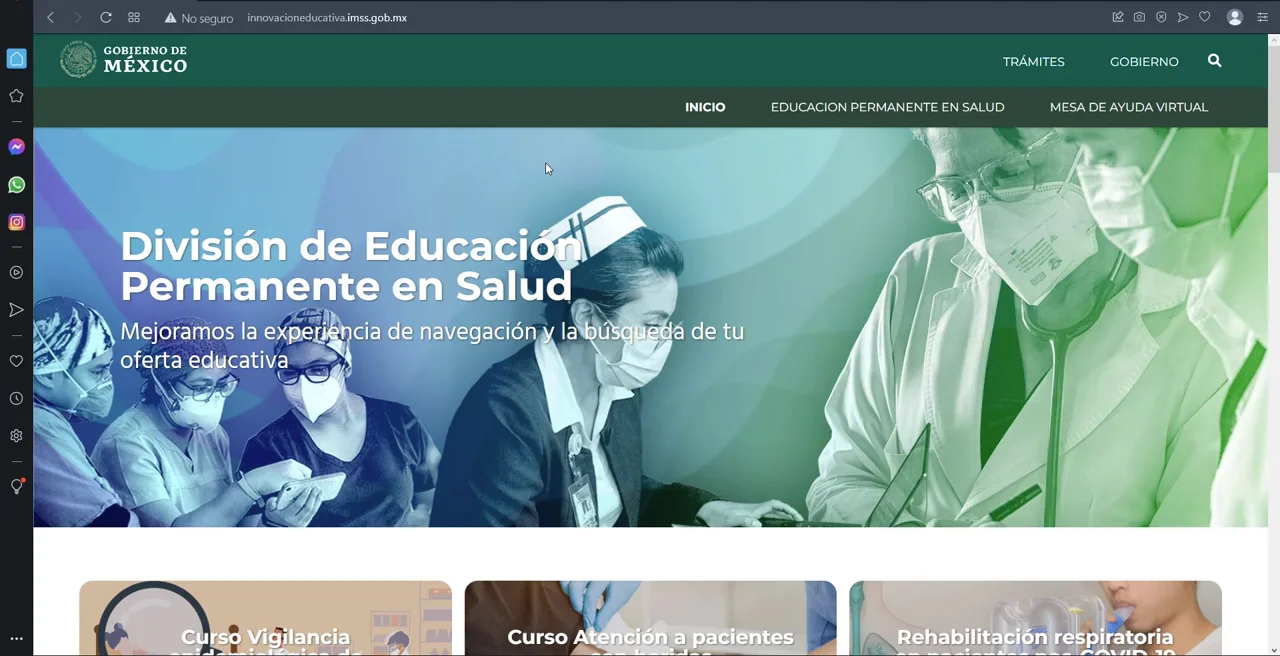Open Easy Setup sliders icon
This screenshot has width=1280, height=656.
[1262, 17]
